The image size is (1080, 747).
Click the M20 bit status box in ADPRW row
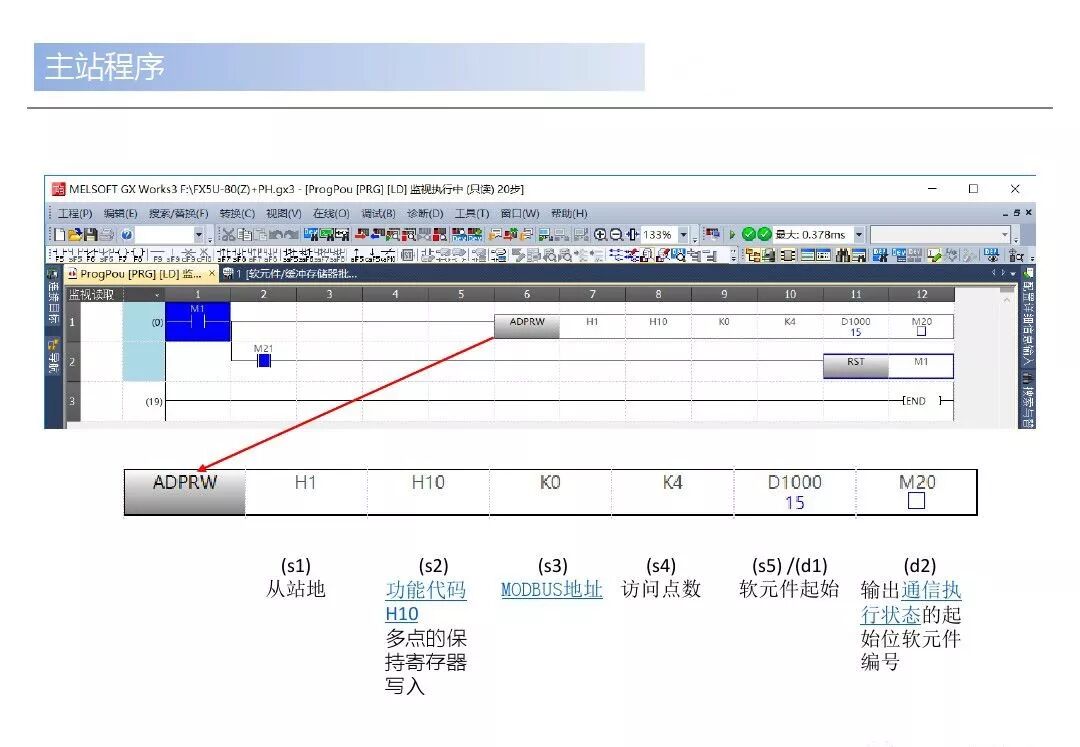click(921, 331)
